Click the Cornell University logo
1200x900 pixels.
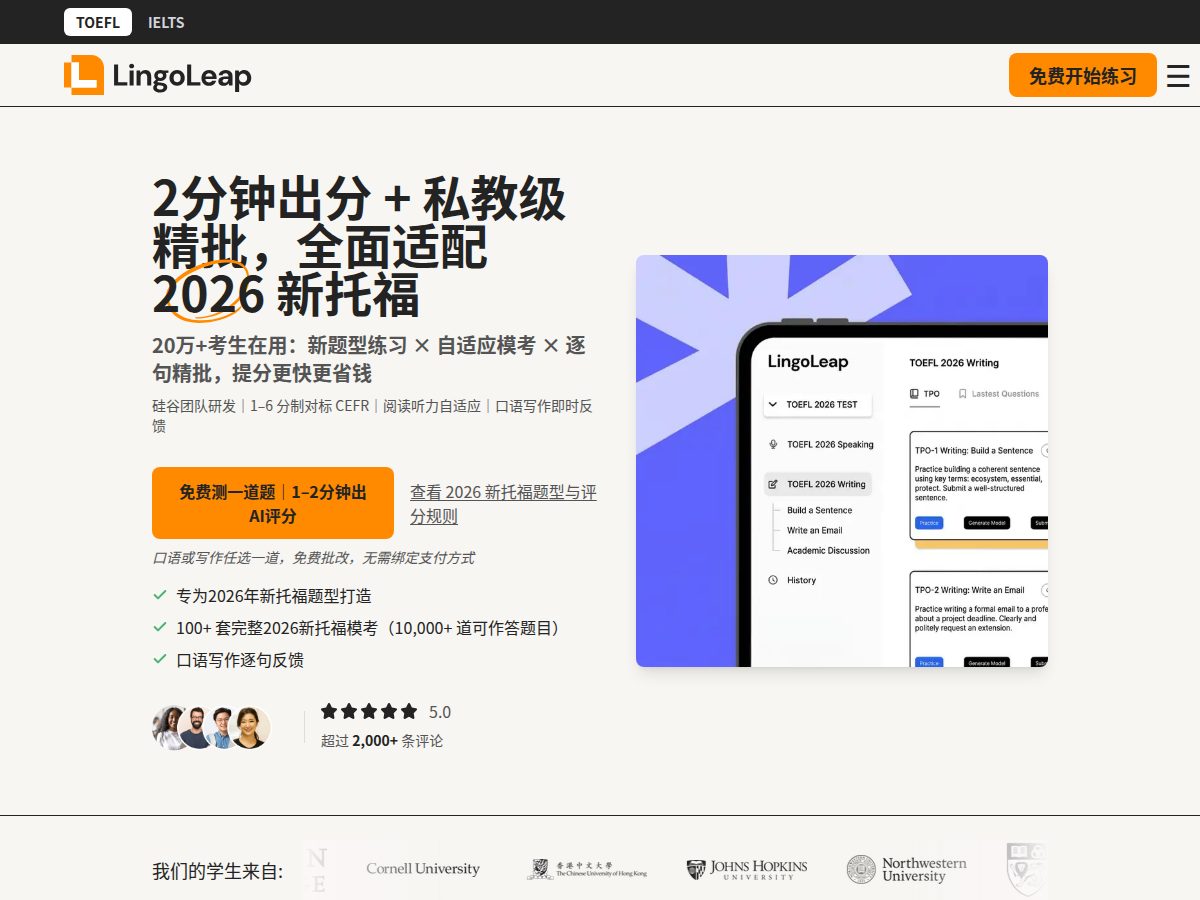pos(423,869)
